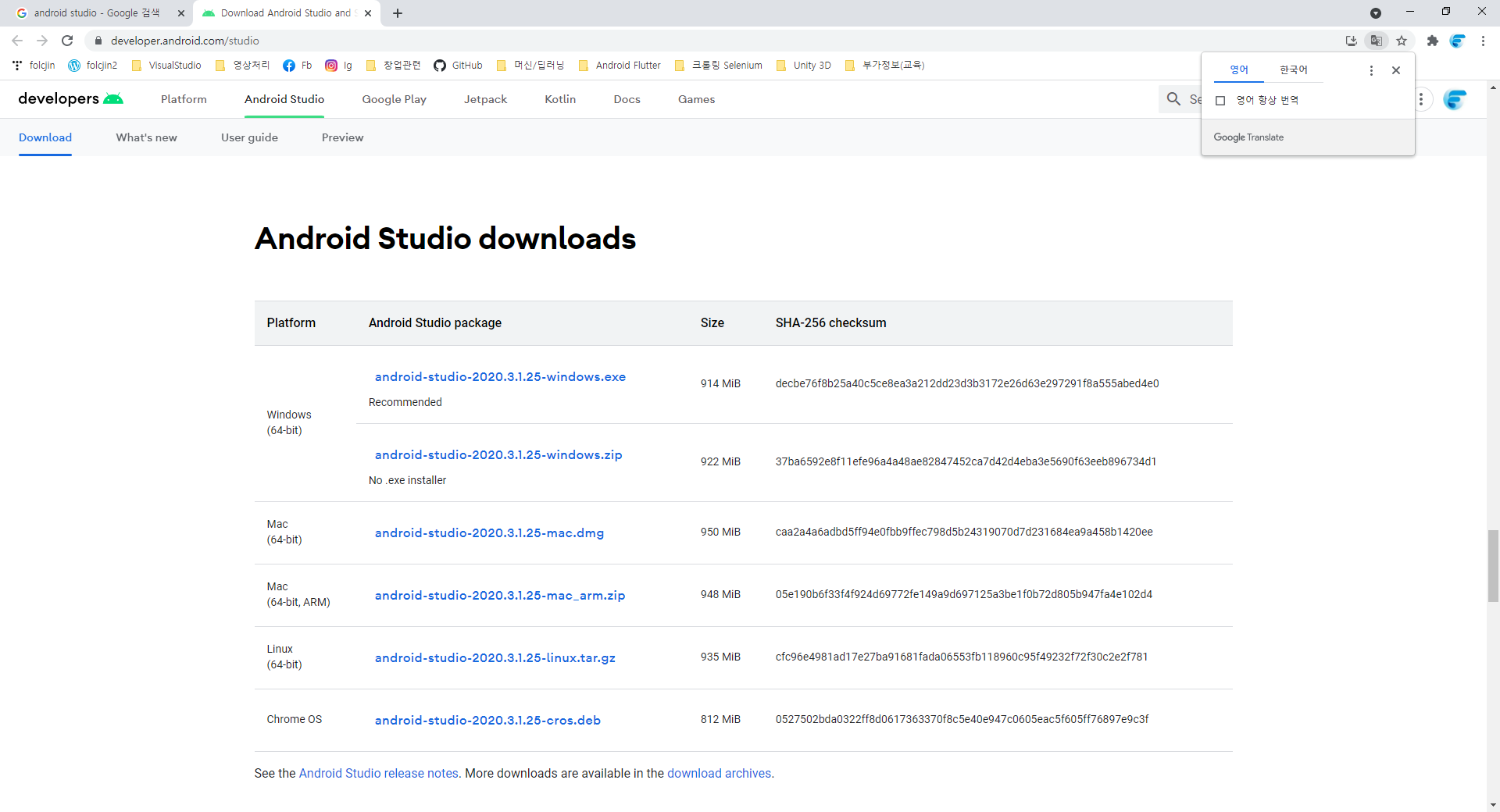Click the dark circular dropdown icon in title bar
Image resolution: width=1500 pixels, height=812 pixels.
click(1376, 13)
